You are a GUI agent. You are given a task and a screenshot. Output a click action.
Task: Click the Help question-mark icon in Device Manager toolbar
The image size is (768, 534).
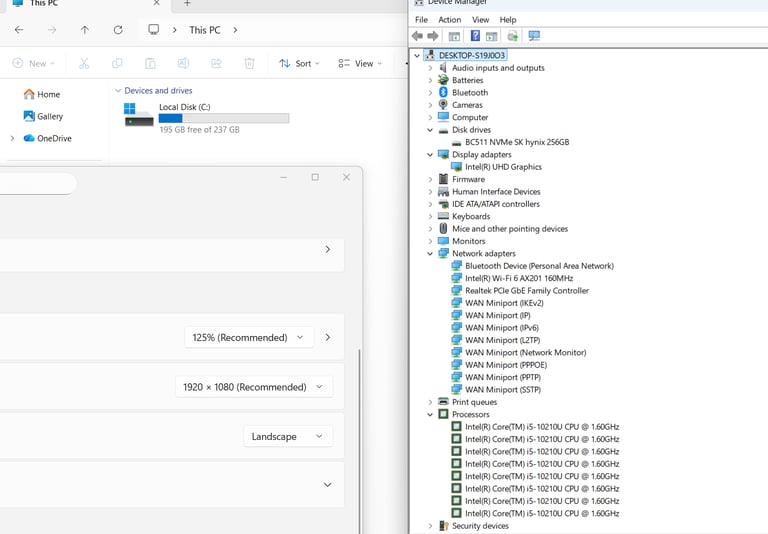pos(475,36)
